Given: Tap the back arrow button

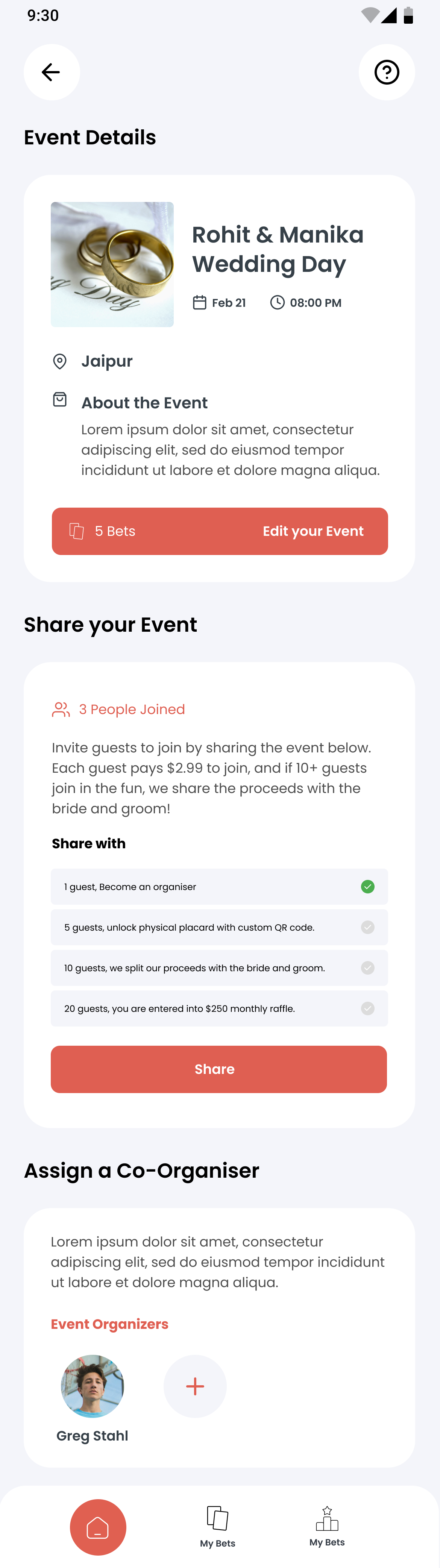Looking at the screenshot, I should pos(51,73).
